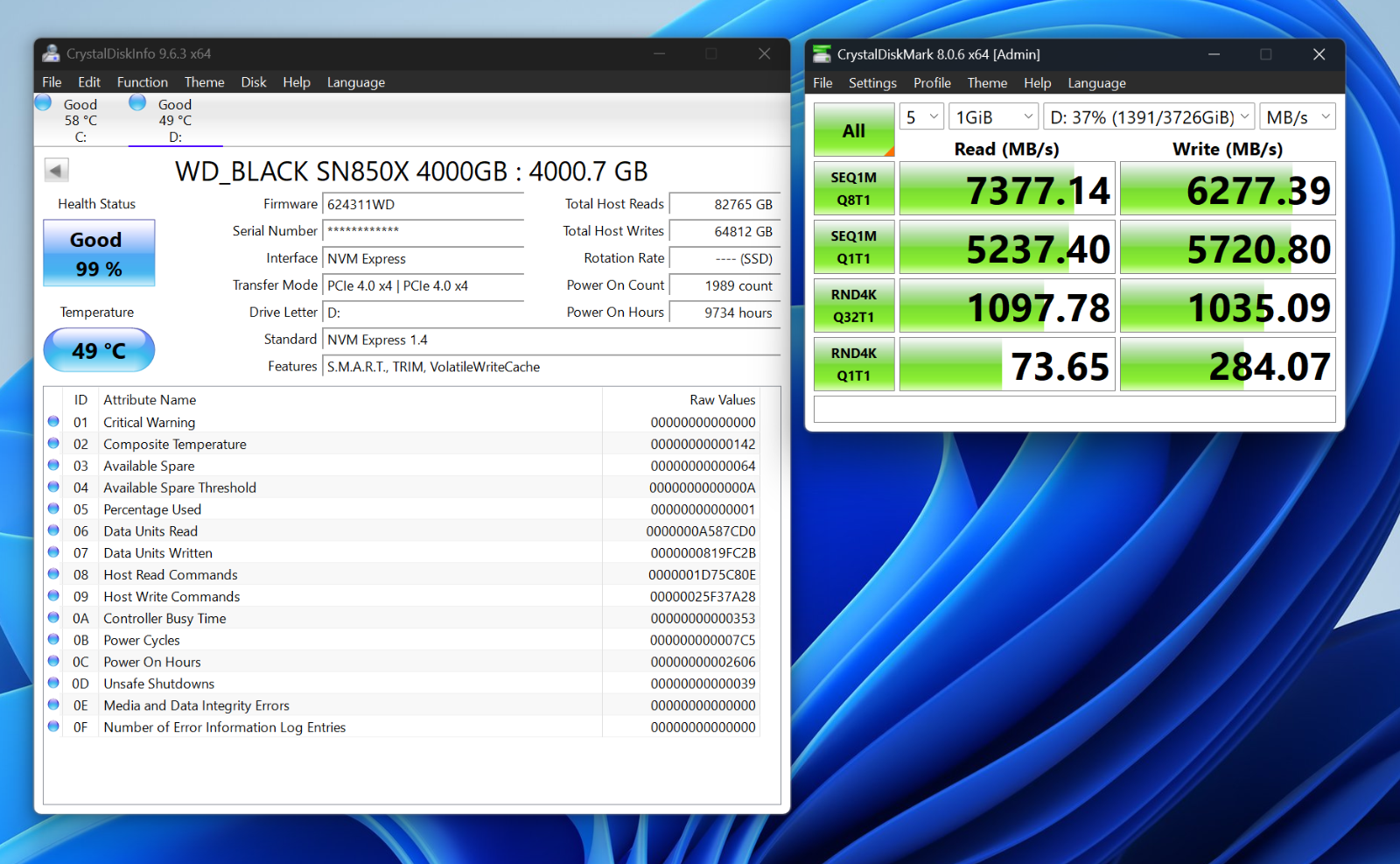Click the Features field listing S.M.A.R.T., TRIM
The image size is (1400, 864).
(551, 367)
